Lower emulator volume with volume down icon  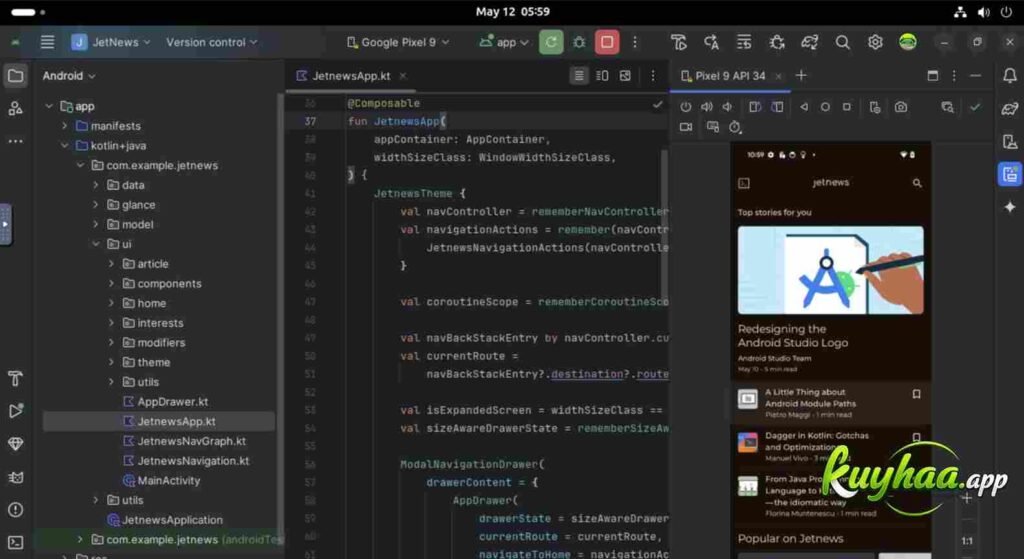click(x=728, y=107)
